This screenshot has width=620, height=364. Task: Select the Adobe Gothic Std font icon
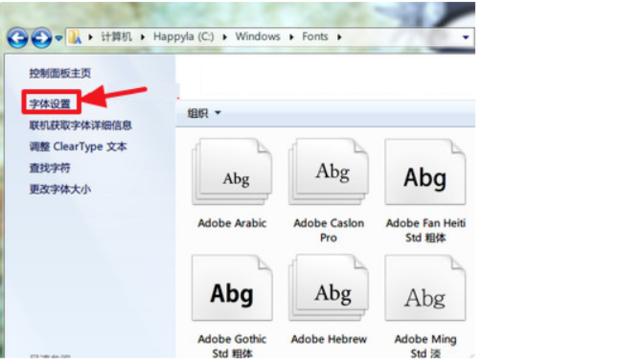point(232,288)
